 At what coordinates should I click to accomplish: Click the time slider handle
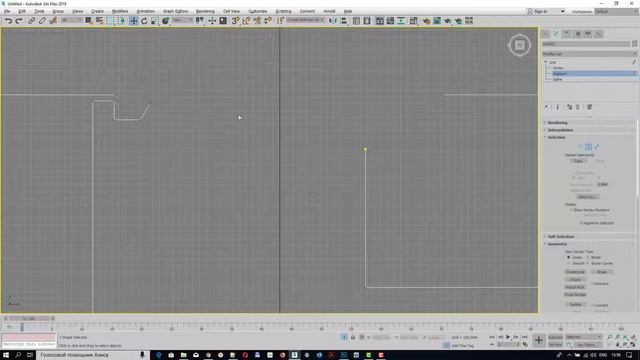[29, 318]
